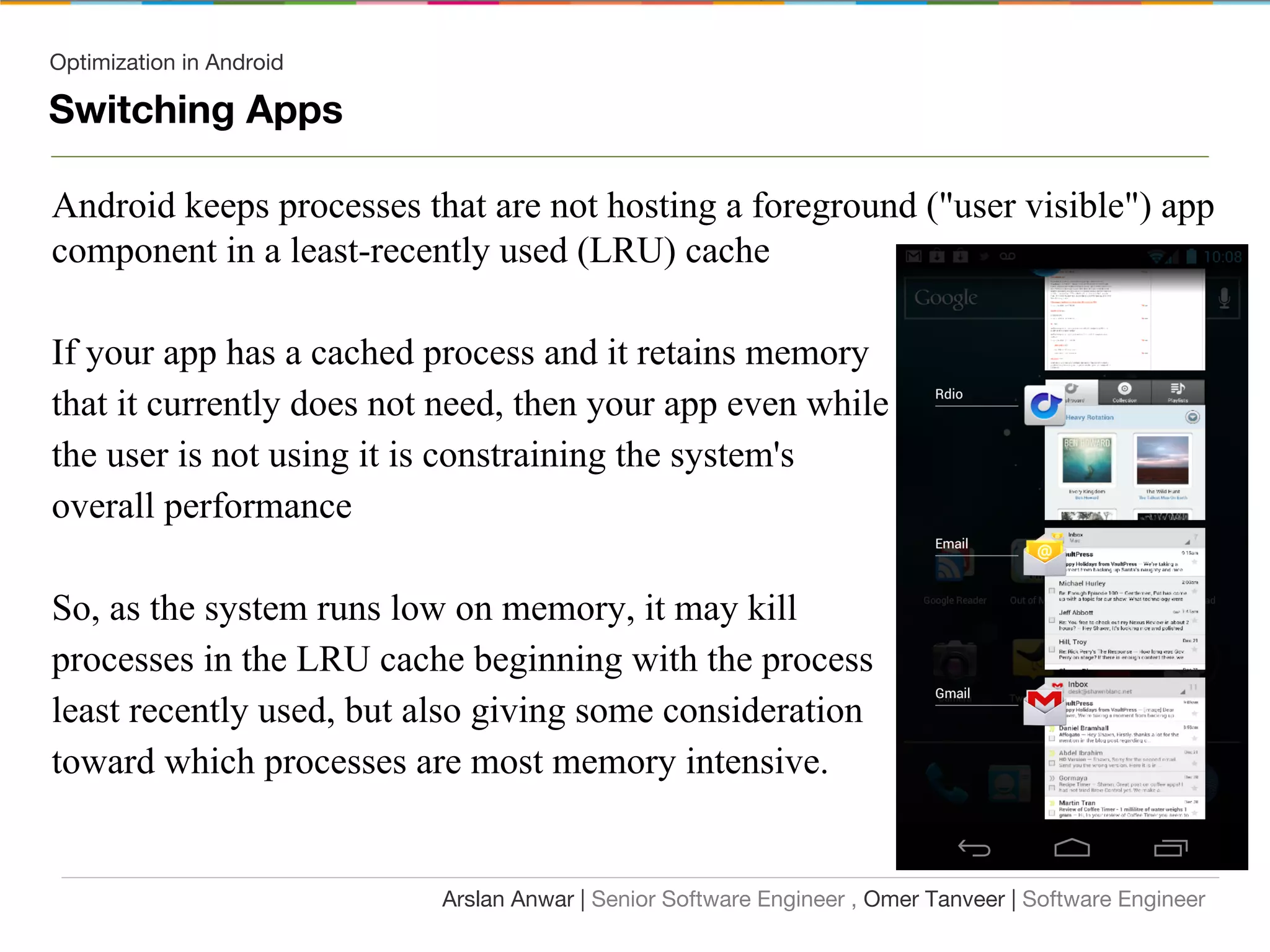Tap the 10:08 status bar clock
The image size is (1270, 952).
(1223, 257)
